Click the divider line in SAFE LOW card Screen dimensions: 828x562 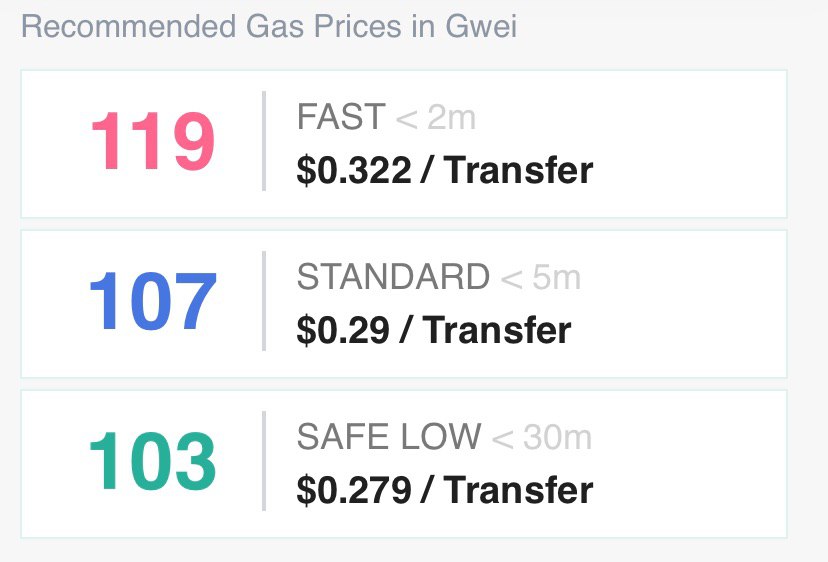point(264,461)
